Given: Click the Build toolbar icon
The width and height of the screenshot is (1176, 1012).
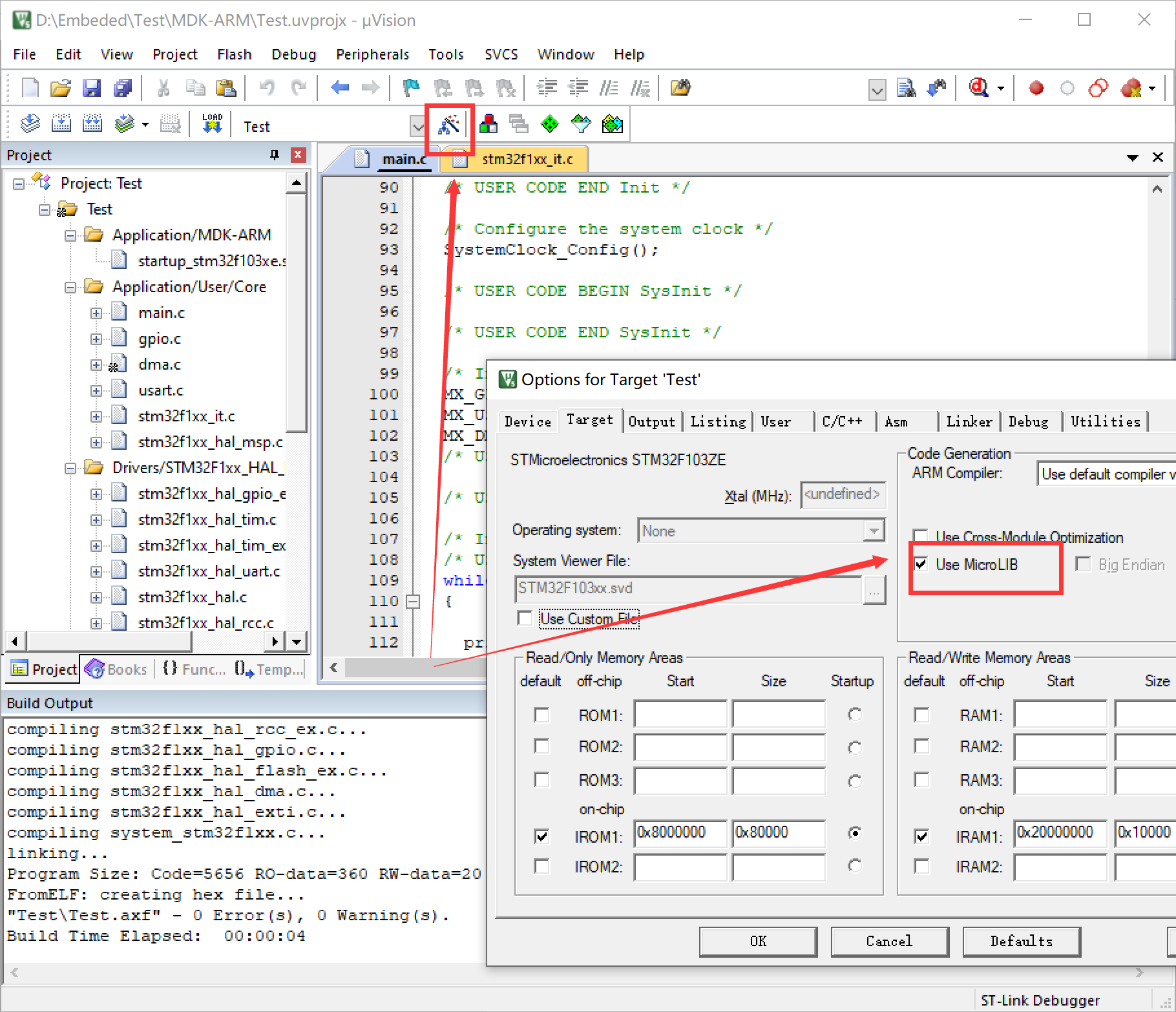Looking at the screenshot, I should pos(61,123).
